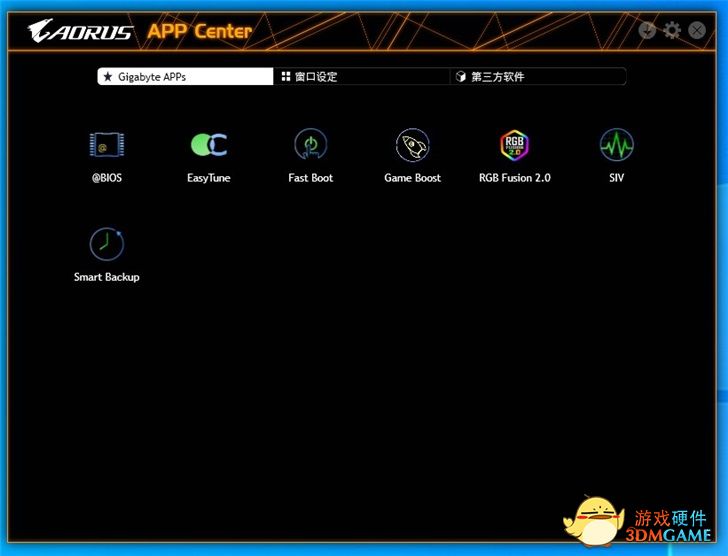
Task: Click the download updates arrow icon
Action: (x=647, y=31)
